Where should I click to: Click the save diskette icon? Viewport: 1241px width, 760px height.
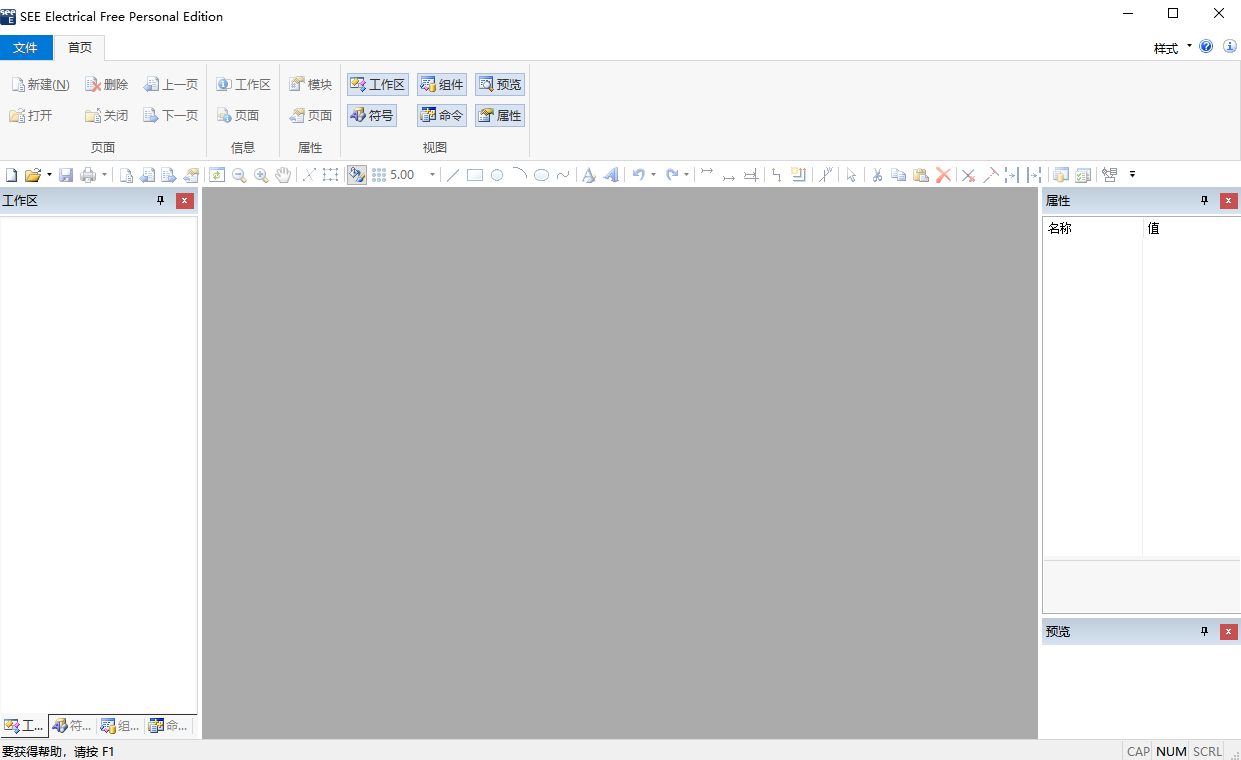click(66, 175)
